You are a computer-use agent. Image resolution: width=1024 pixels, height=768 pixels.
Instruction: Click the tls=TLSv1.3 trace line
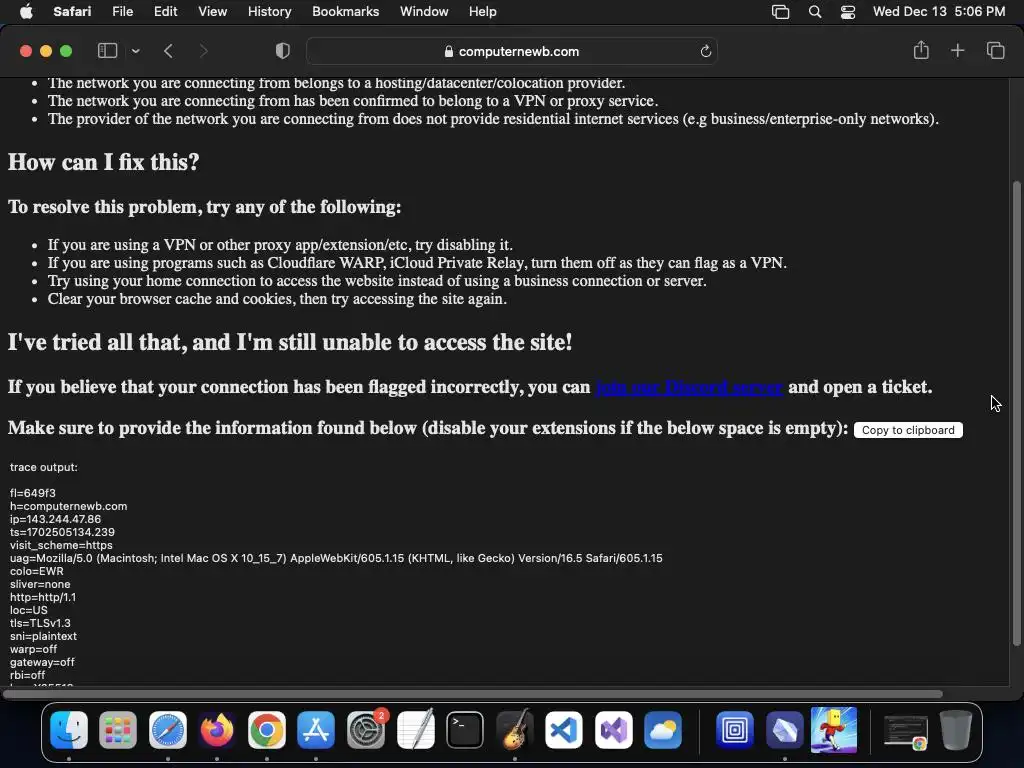tap(40, 623)
